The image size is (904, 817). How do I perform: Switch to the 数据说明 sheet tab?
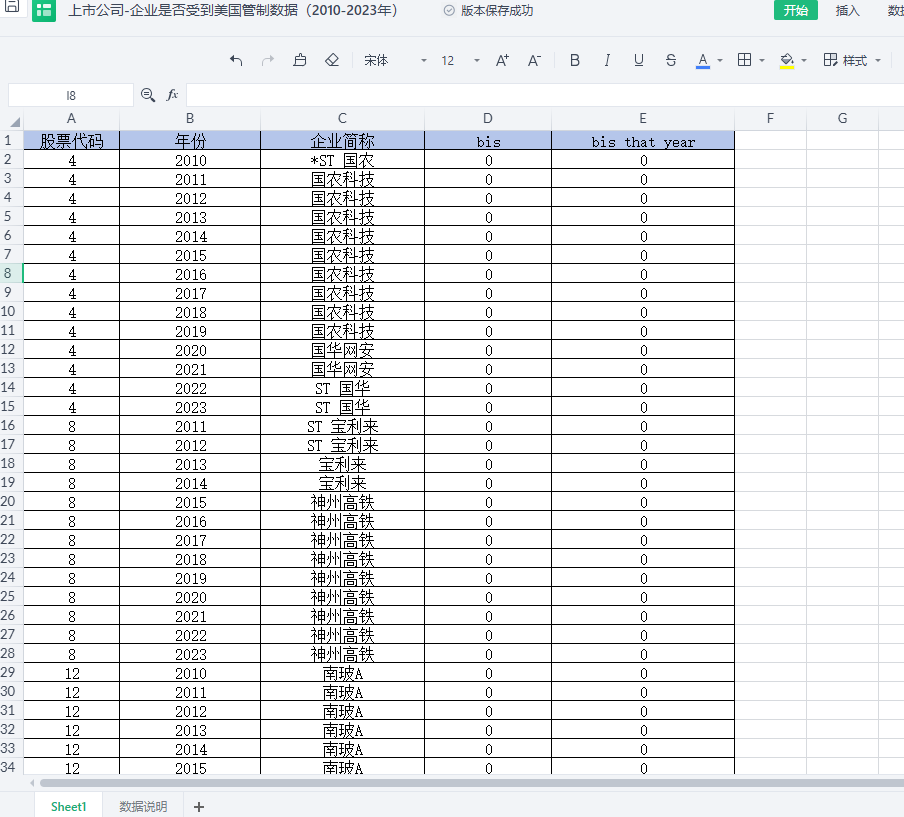143,806
